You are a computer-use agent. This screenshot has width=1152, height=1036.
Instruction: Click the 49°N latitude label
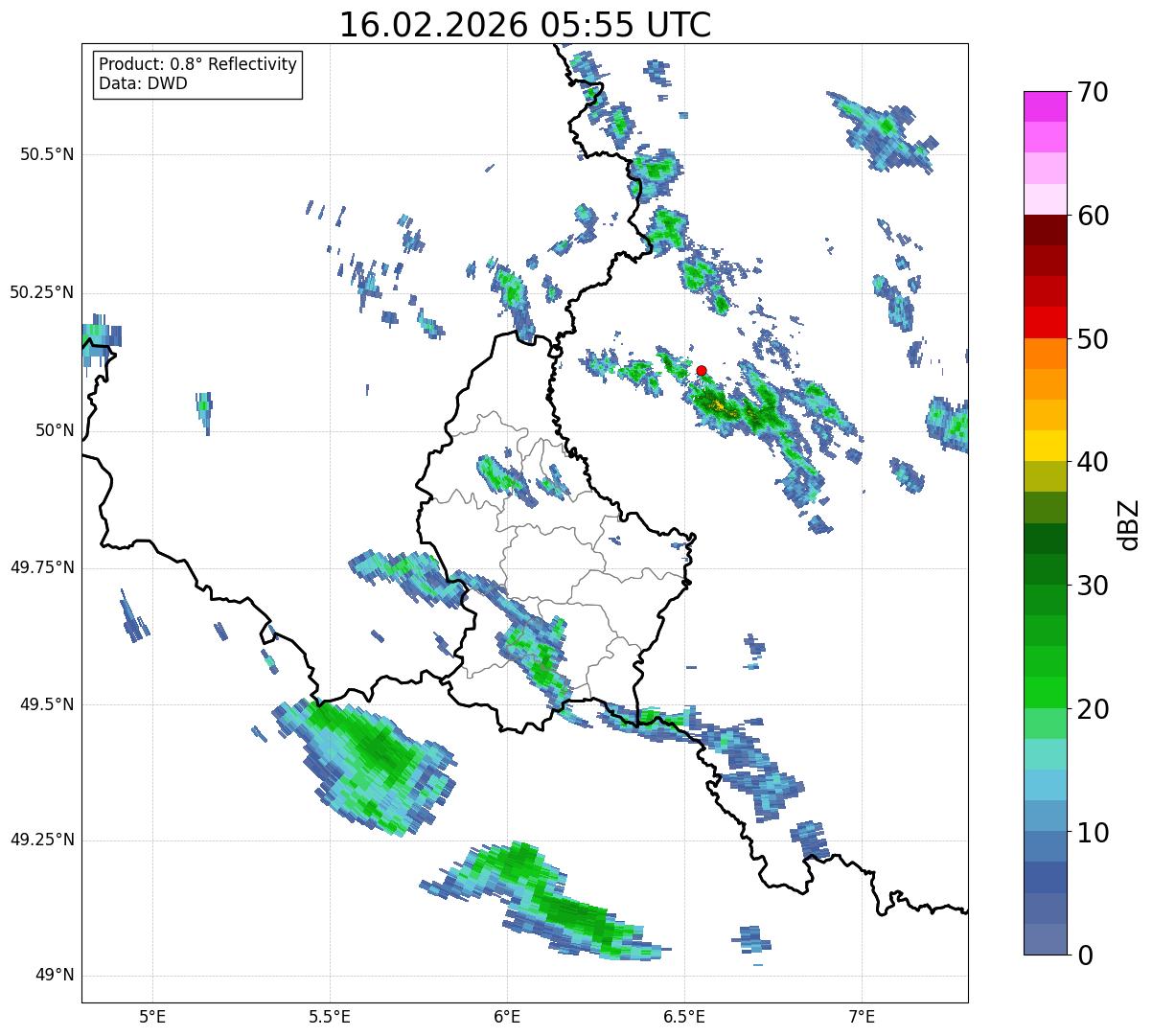click(x=55, y=976)
